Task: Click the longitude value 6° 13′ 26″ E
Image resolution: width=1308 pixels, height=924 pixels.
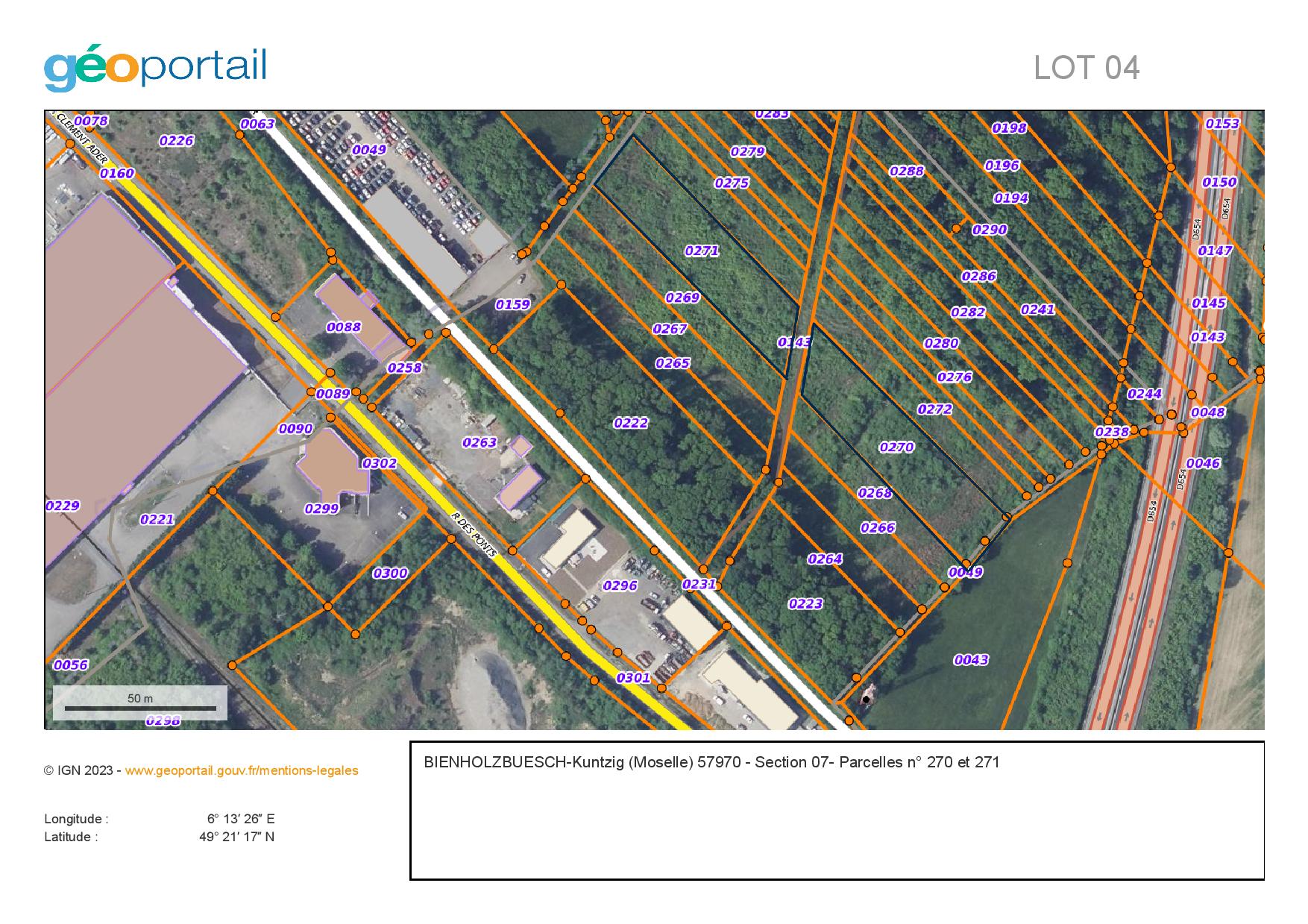Action: click(241, 819)
